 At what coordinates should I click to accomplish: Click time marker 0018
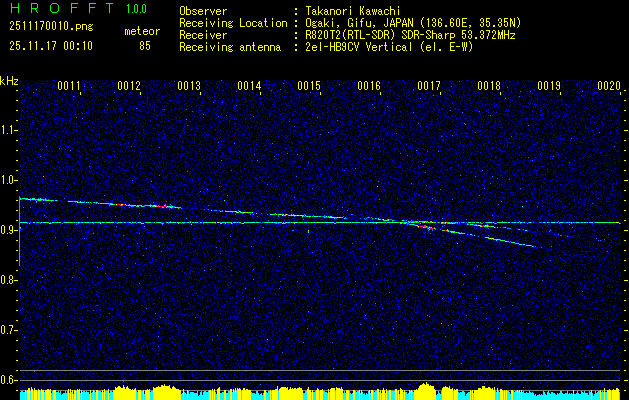[489, 86]
